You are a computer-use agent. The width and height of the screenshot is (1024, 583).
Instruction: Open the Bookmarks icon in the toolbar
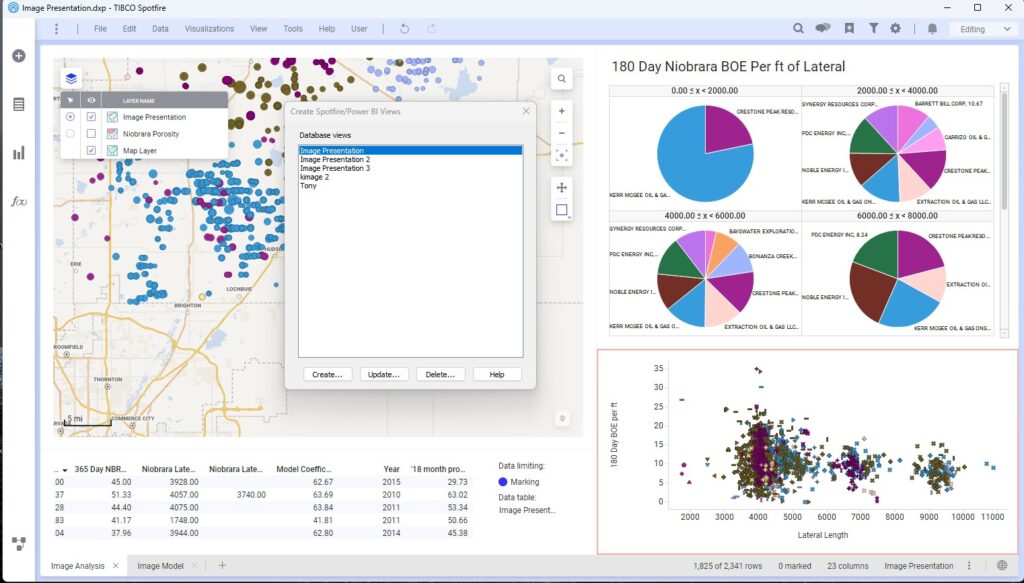coord(849,29)
